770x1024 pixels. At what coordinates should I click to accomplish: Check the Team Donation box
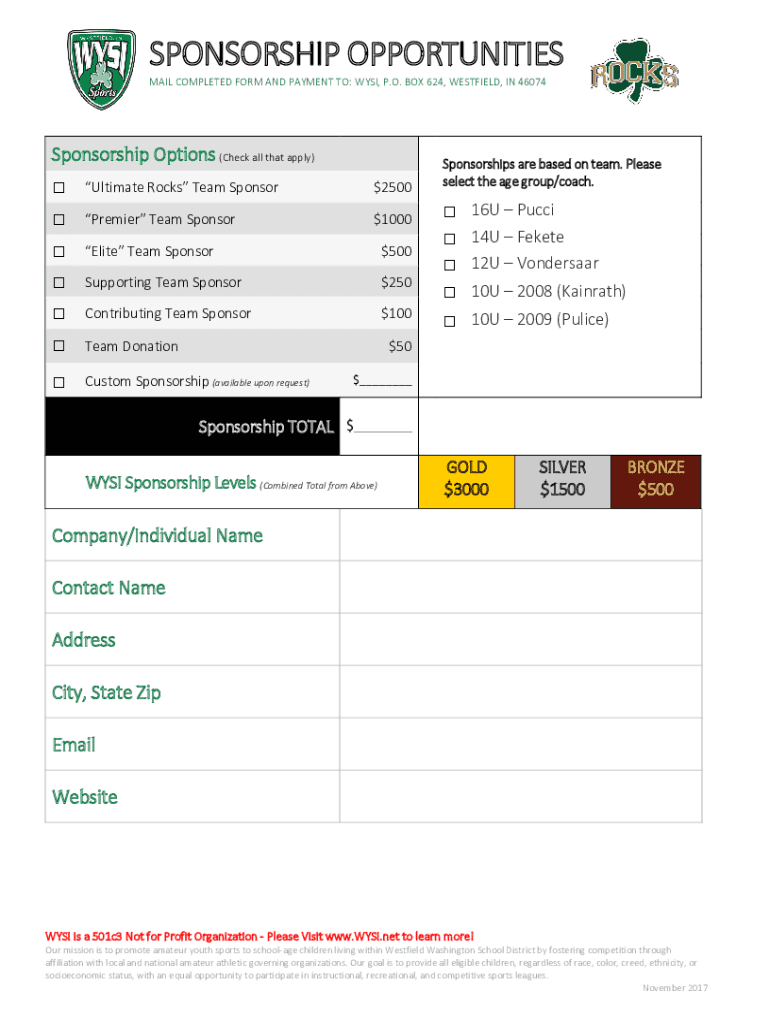[60, 346]
